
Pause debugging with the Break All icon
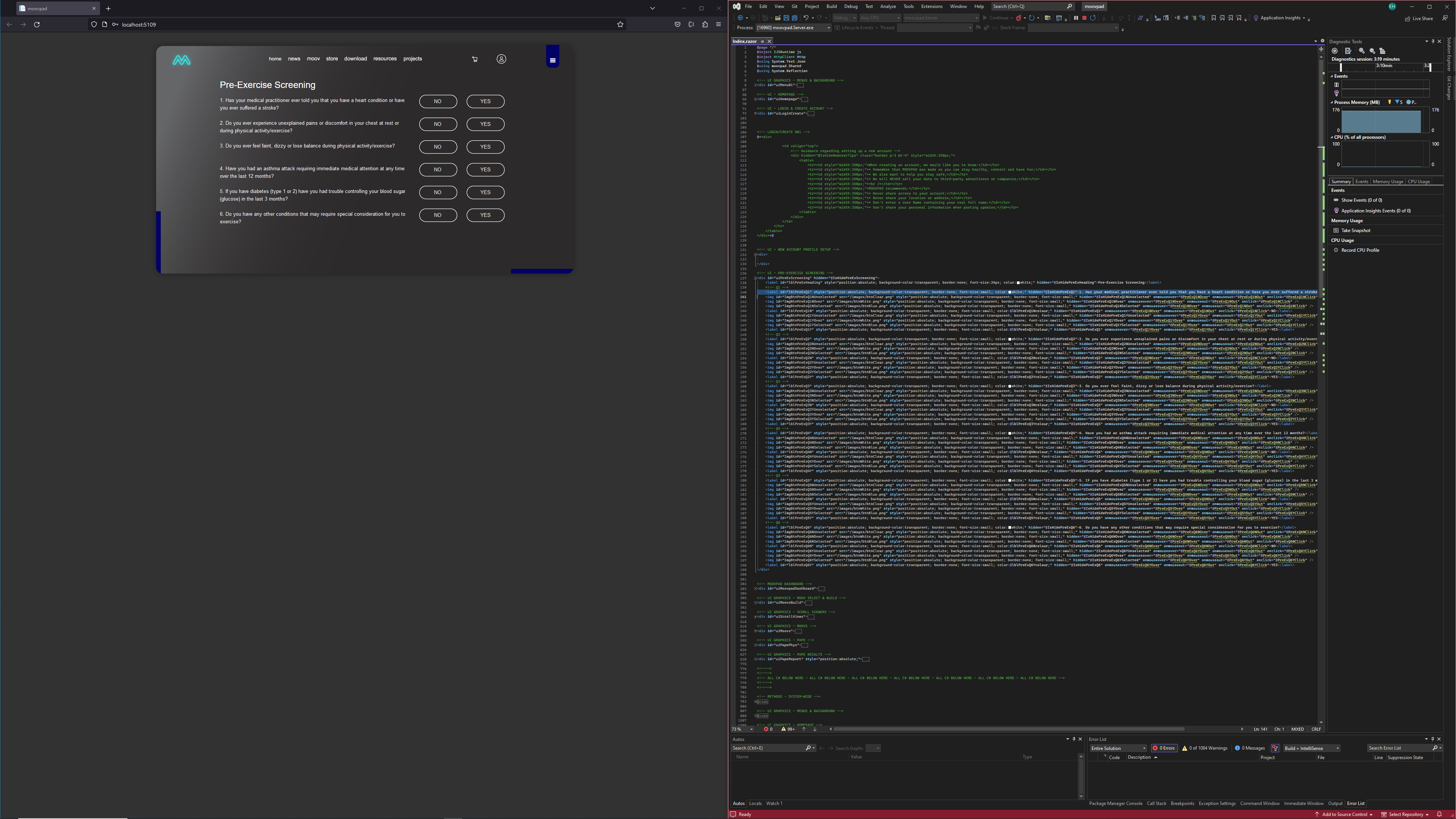point(1076,17)
